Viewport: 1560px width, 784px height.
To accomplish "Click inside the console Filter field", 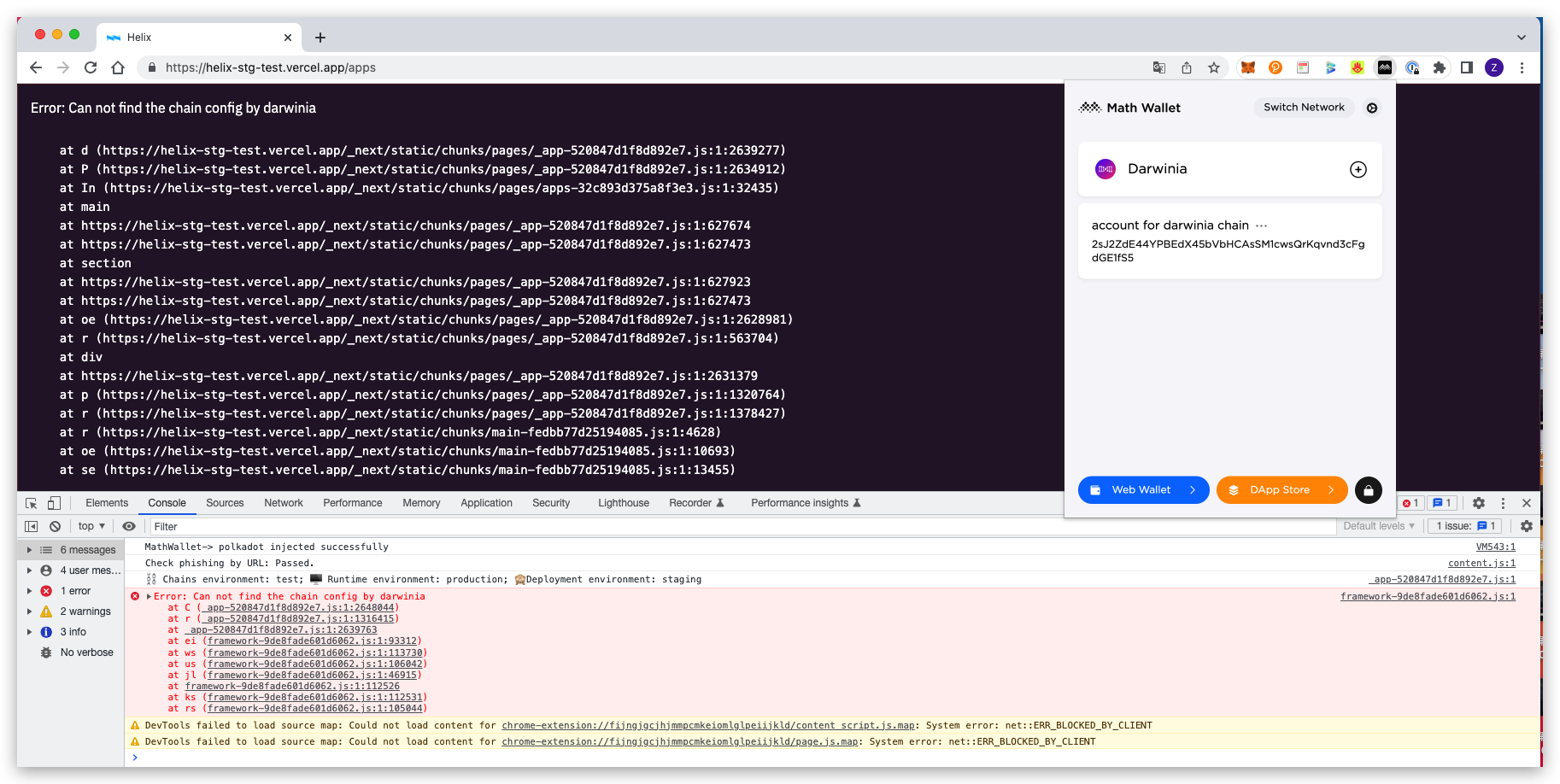I will pos(256,526).
